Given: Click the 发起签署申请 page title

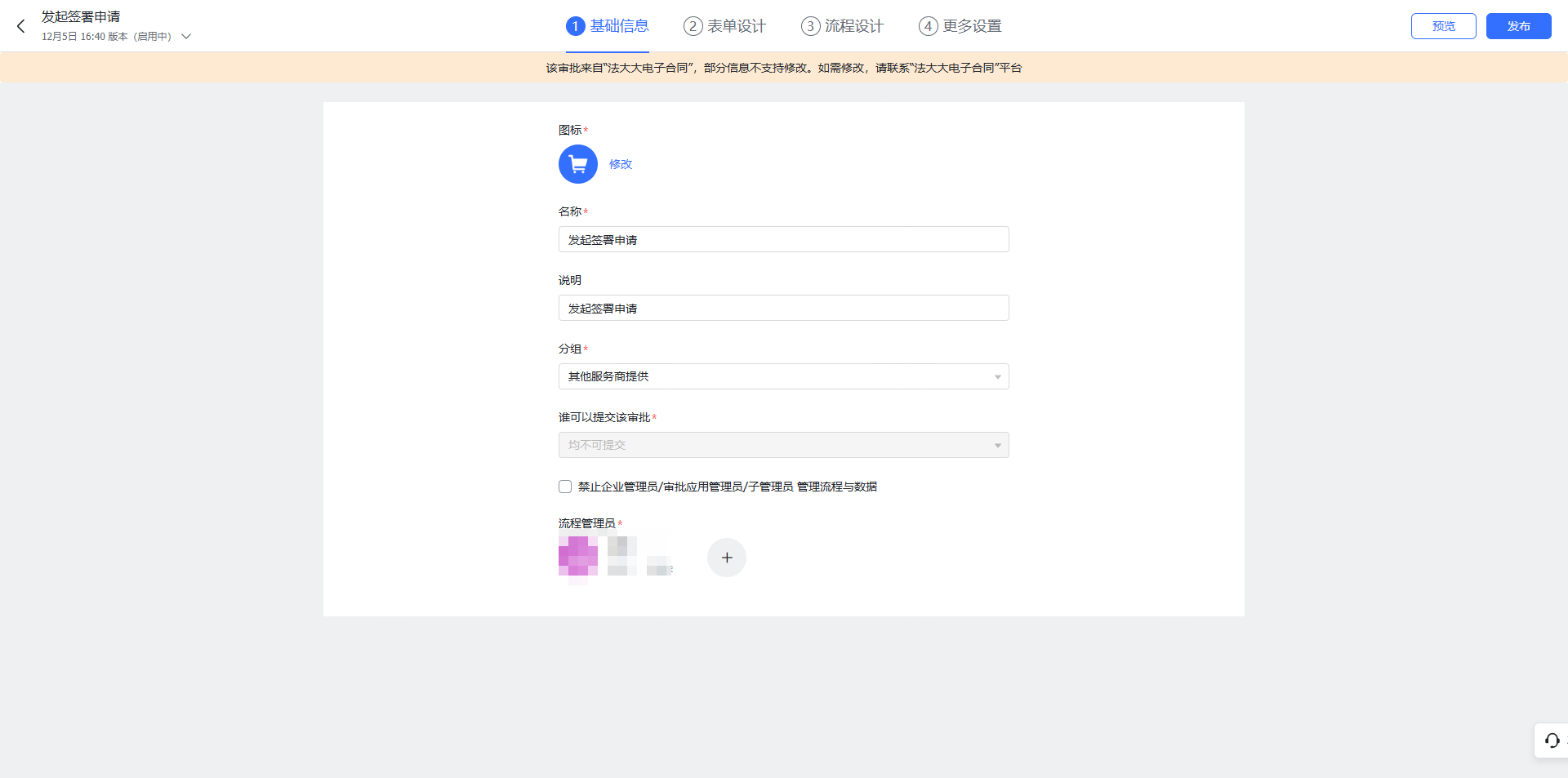Looking at the screenshot, I should (x=81, y=16).
